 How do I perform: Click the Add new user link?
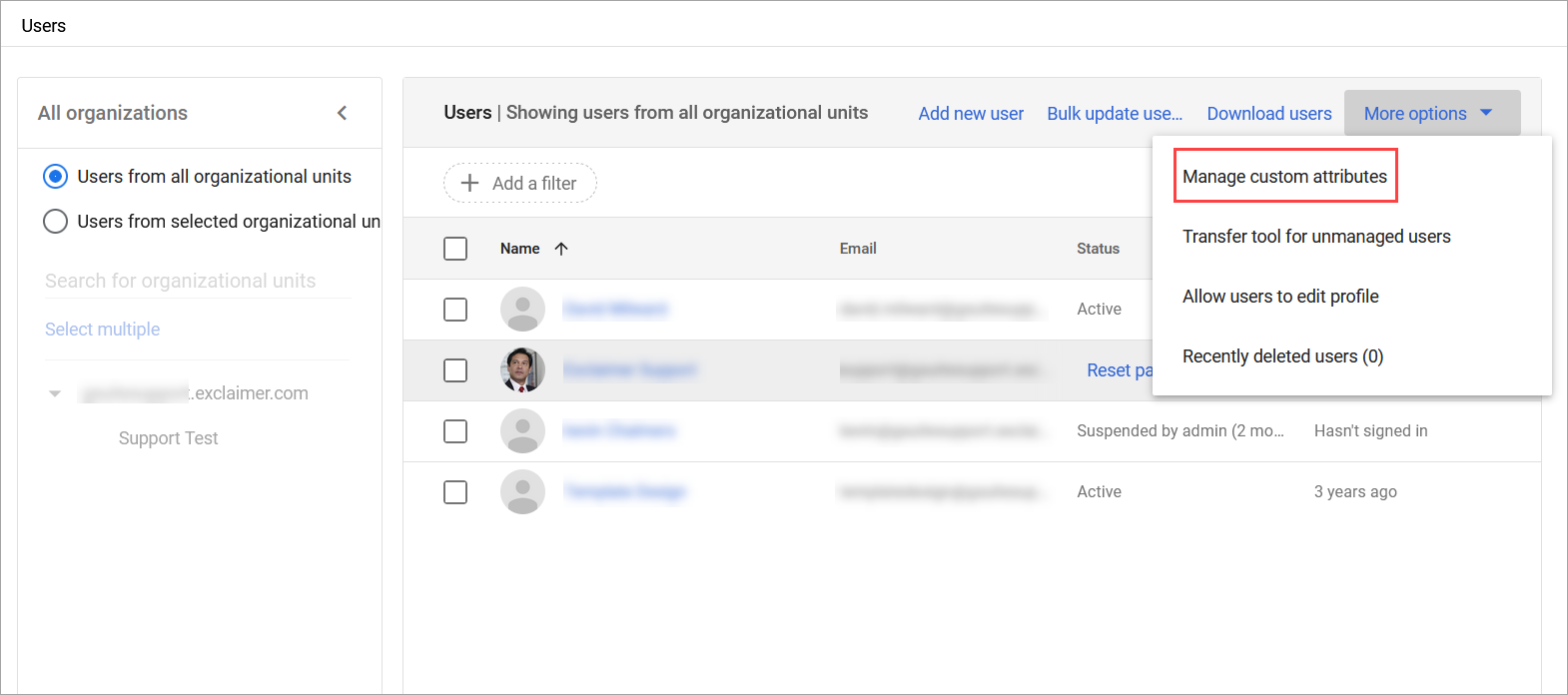point(971,114)
